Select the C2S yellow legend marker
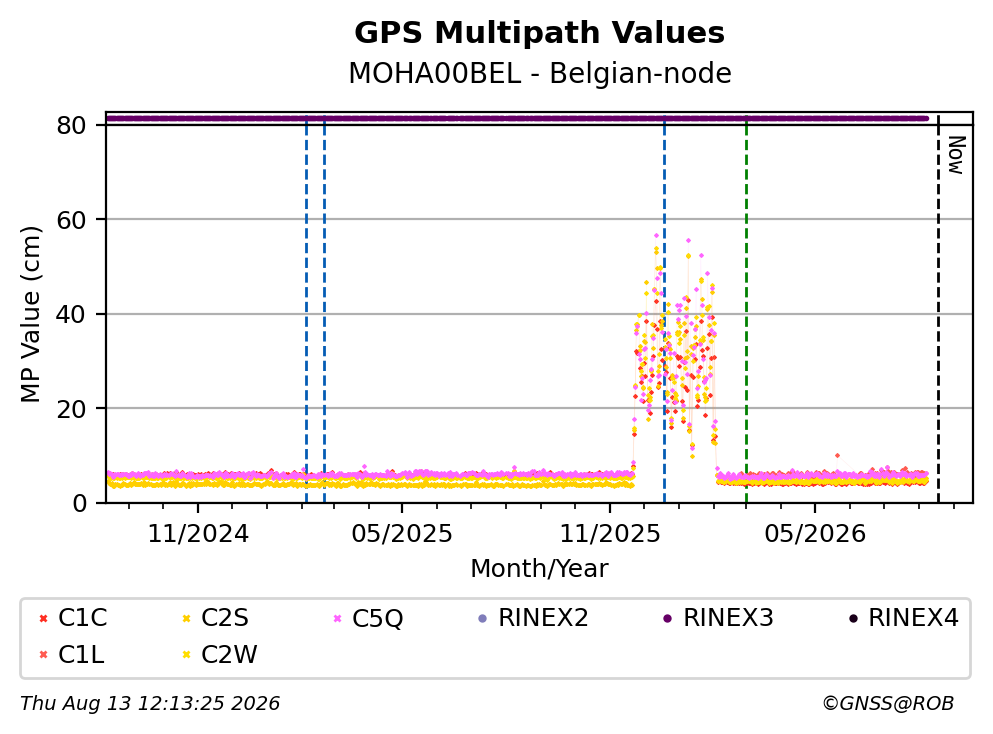 click(186, 619)
